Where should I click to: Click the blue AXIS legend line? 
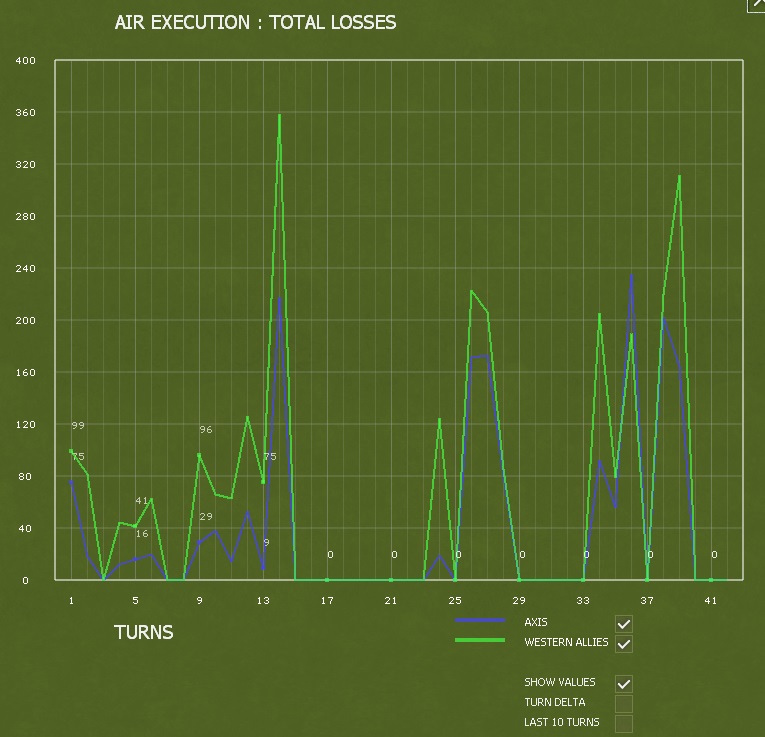point(480,620)
